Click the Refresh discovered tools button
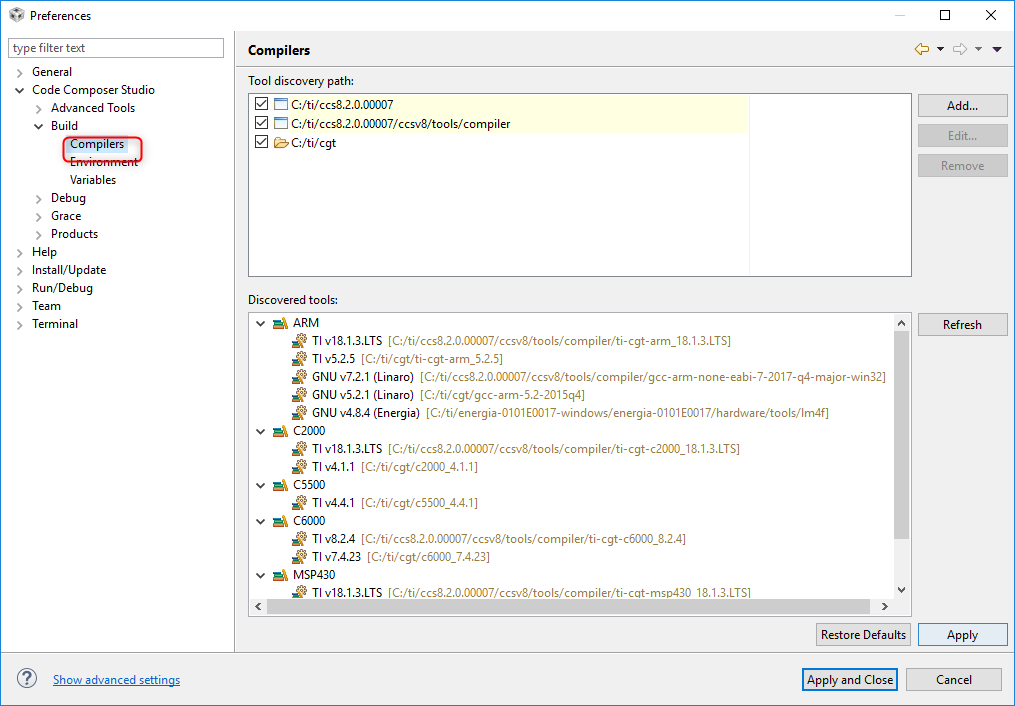Screen dimensions: 1015x706 (x=962, y=324)
